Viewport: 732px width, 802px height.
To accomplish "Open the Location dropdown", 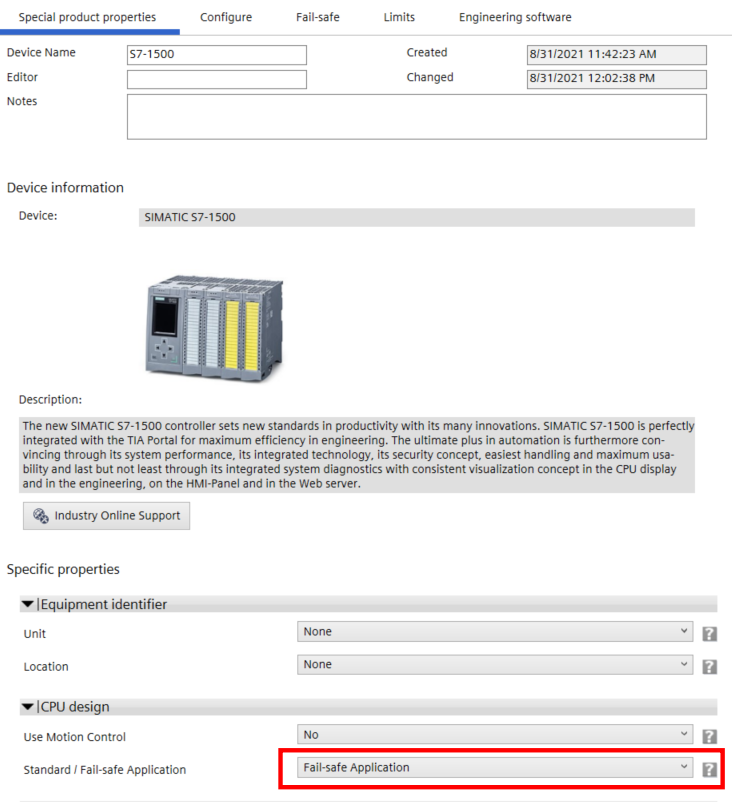I will [495, 664].
